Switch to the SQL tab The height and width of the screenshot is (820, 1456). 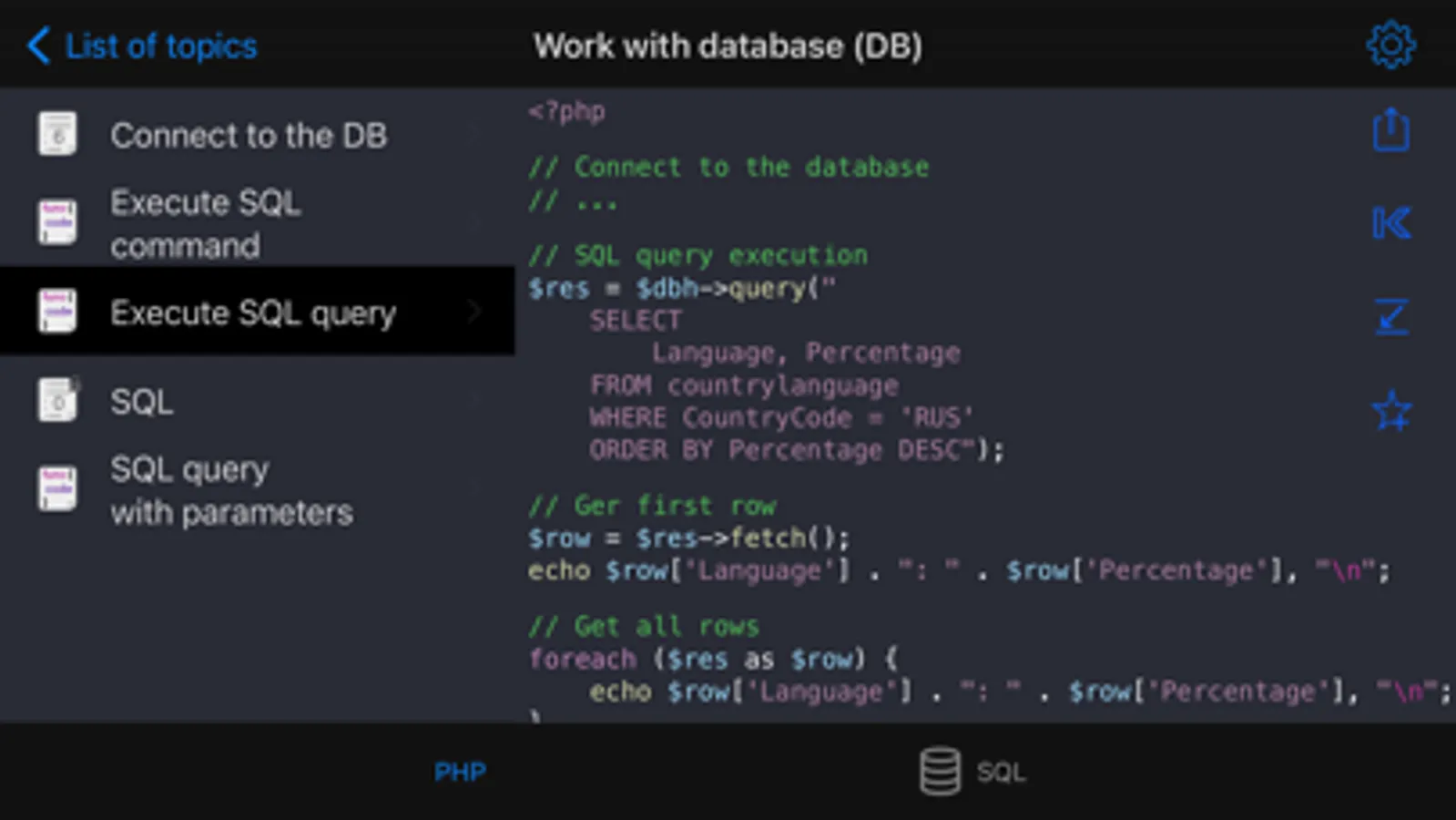(972, 772)
